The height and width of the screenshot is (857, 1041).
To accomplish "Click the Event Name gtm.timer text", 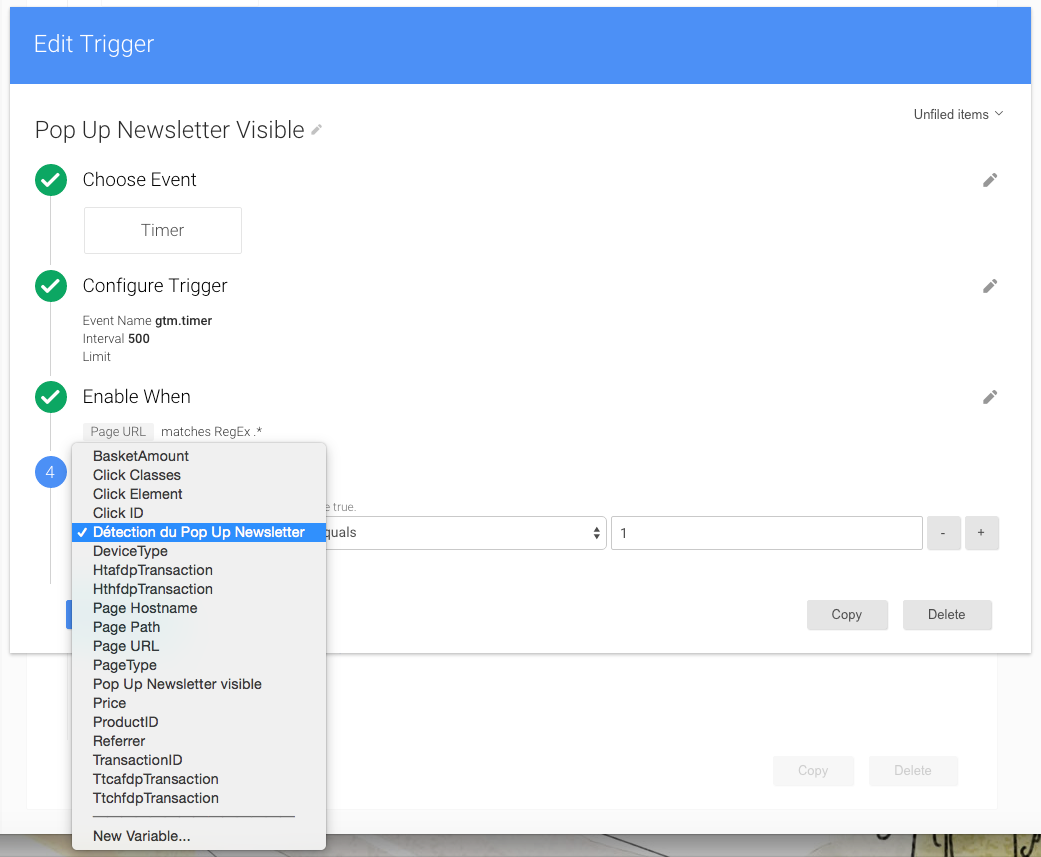I will click(147, 321).
